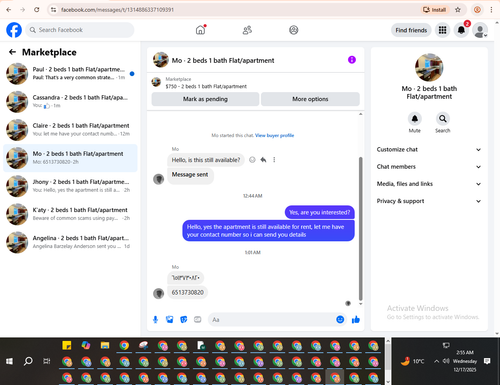Open purple conversation information icon
Viewport: 500px width, 385px height.
(x=352, y=60)
